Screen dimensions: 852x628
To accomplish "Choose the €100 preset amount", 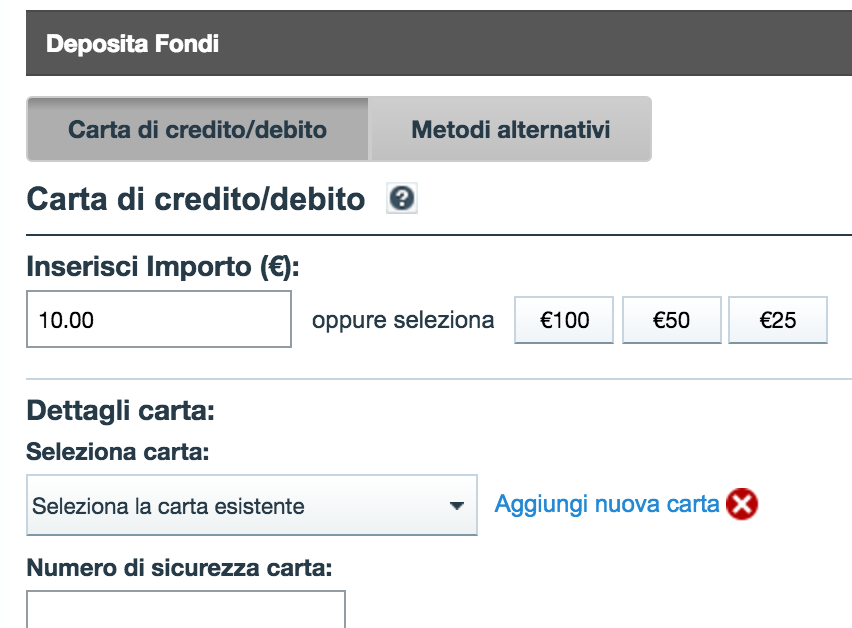I will [x=564, y=320].
